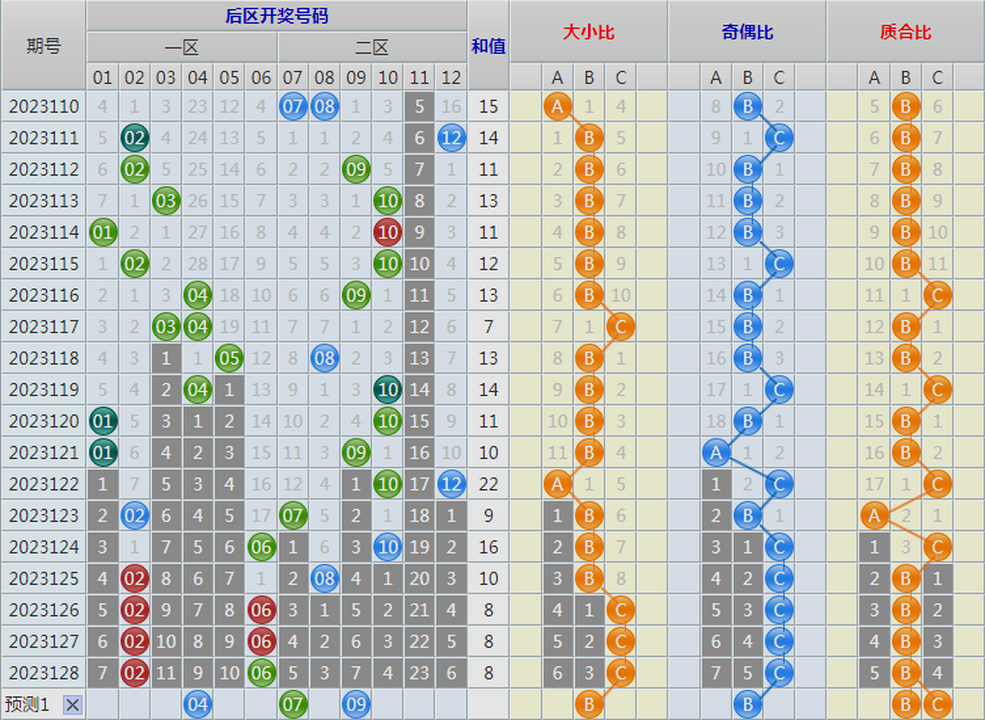Click the 期号 column header
The width and height of the screenshot is (985, 720).
coord(43,45)
